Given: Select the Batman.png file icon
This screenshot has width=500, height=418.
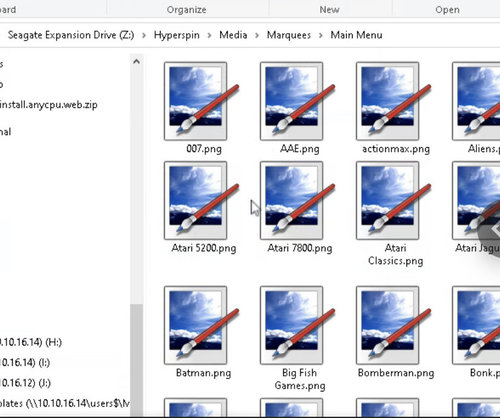Looking at the screenshot, I should pyautogui.click(x=201, y=325).
